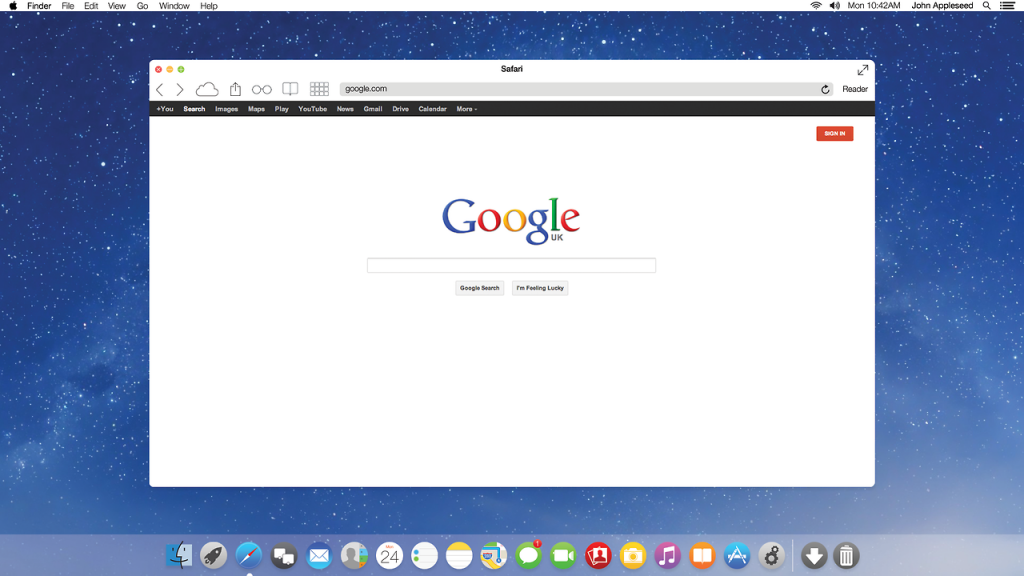1024x576 pixels.
Task: Reload the page with the refresh icon
Action: [x=825, y=89]
